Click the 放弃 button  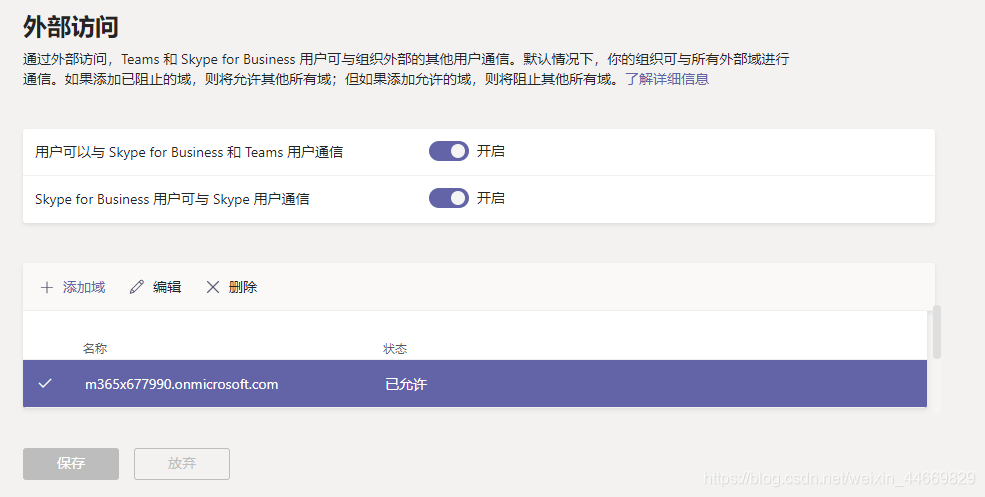[x=182, y=464]
